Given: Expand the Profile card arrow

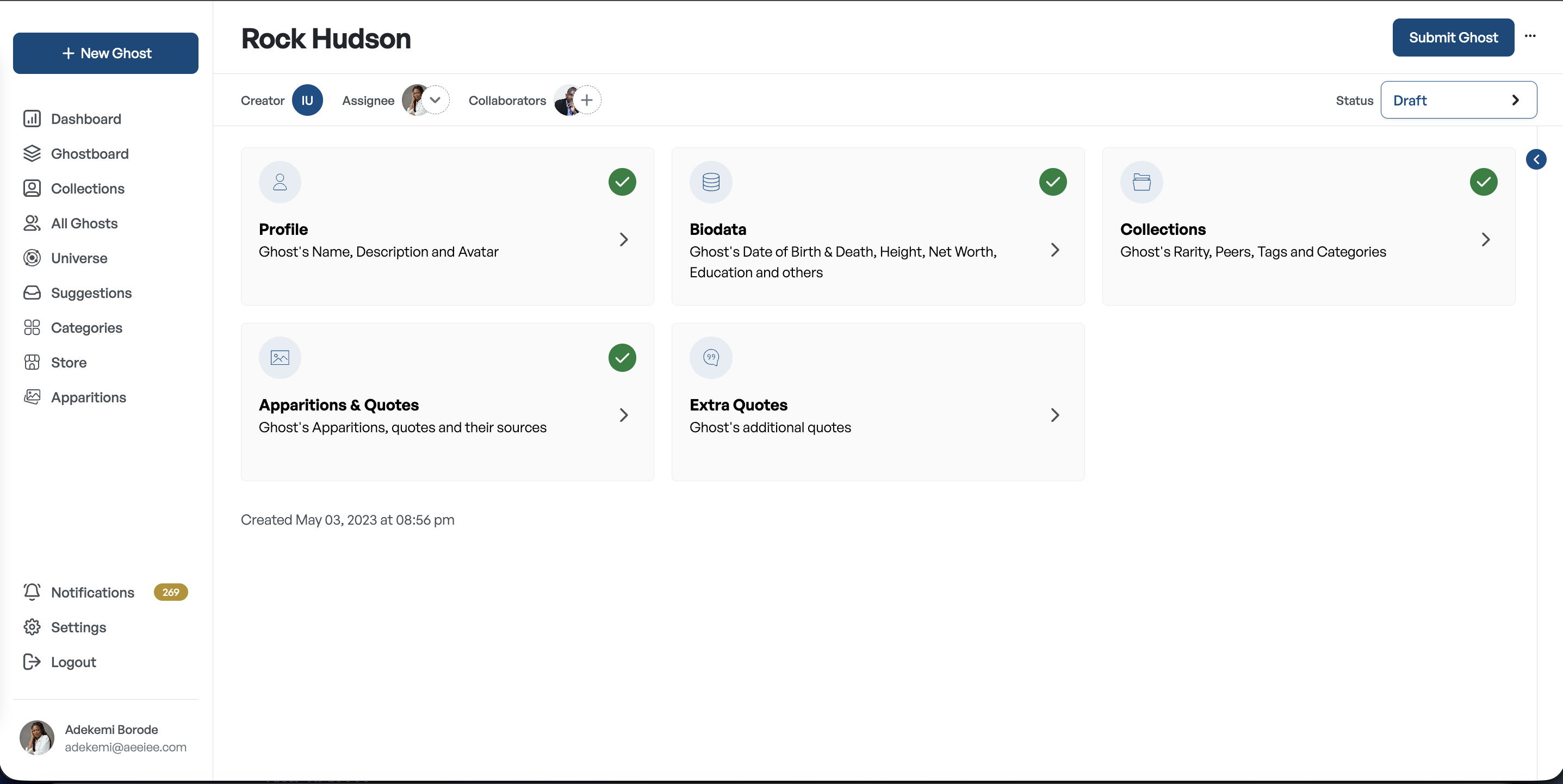Looking at the screenshot, I should [624, 240].
